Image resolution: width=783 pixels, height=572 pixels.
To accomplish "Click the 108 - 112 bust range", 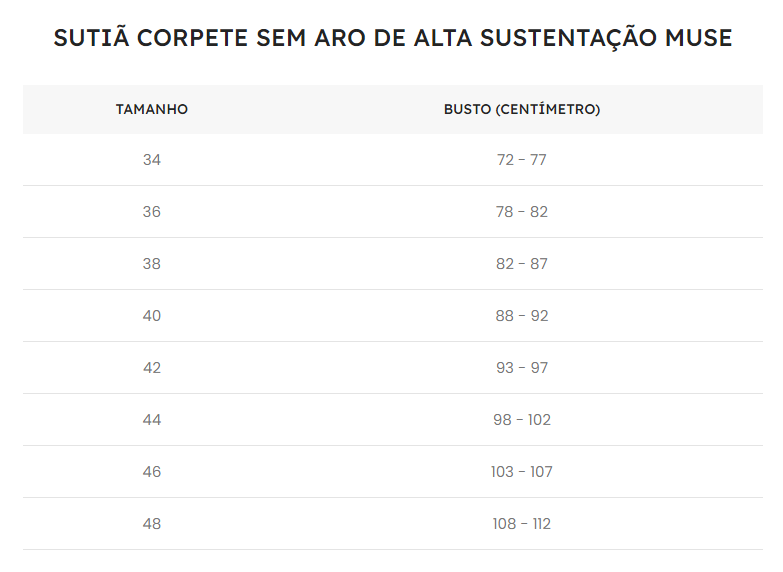I will point(522,524).
